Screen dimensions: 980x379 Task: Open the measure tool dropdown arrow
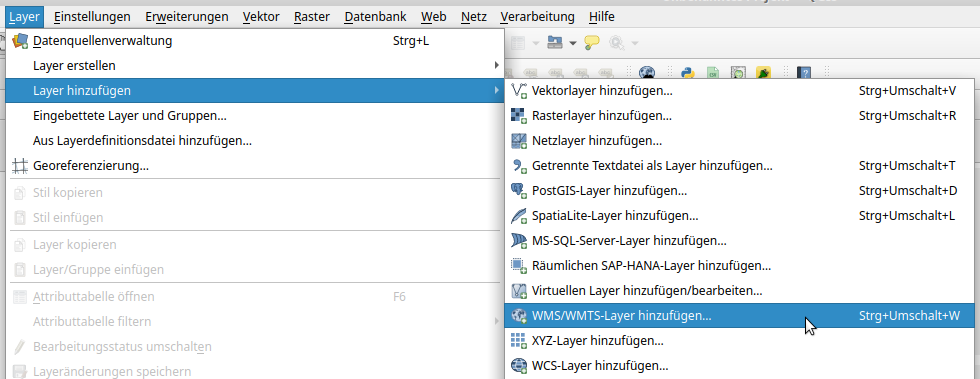click(572, 43)
